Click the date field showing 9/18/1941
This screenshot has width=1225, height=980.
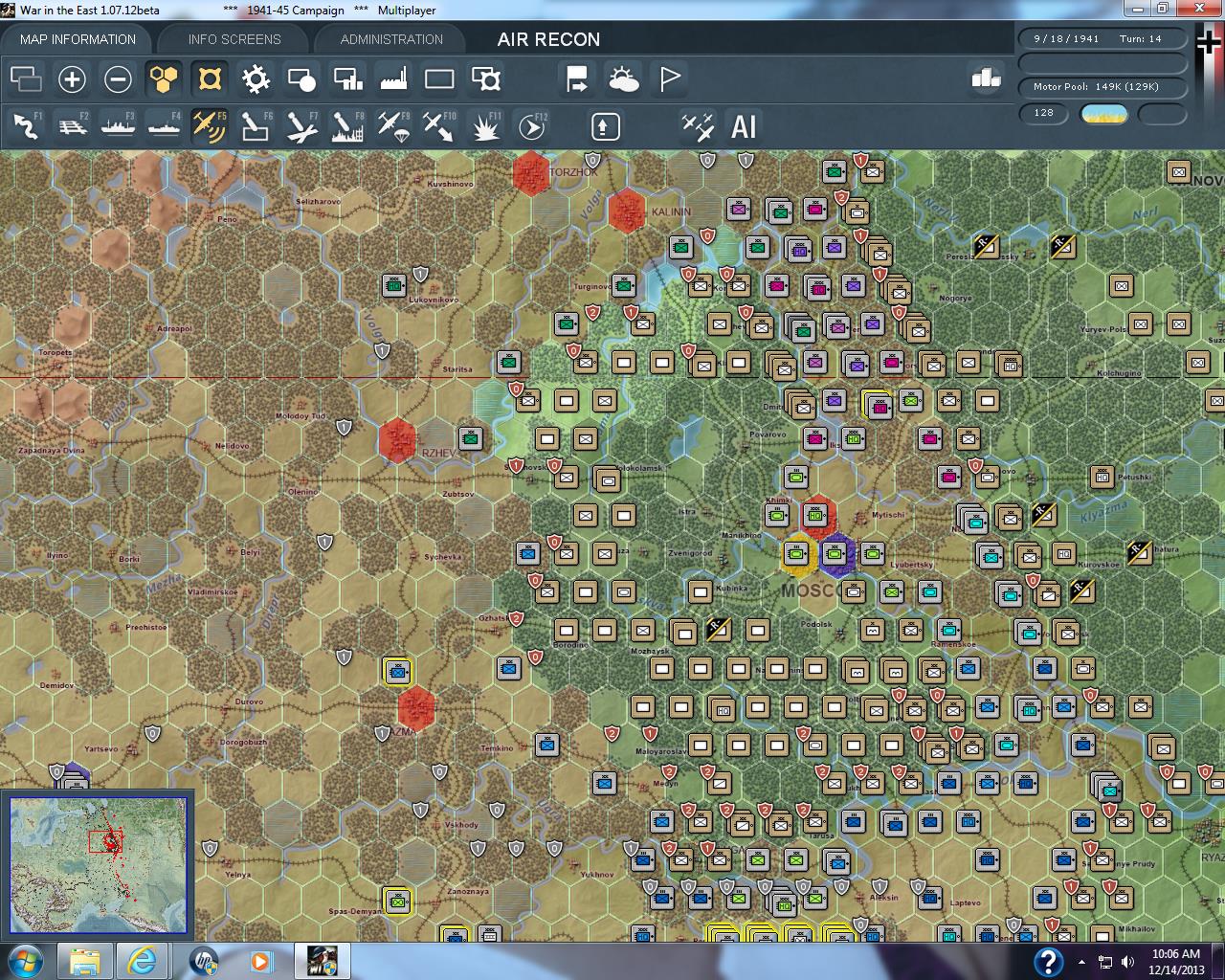click(1102, 39)
